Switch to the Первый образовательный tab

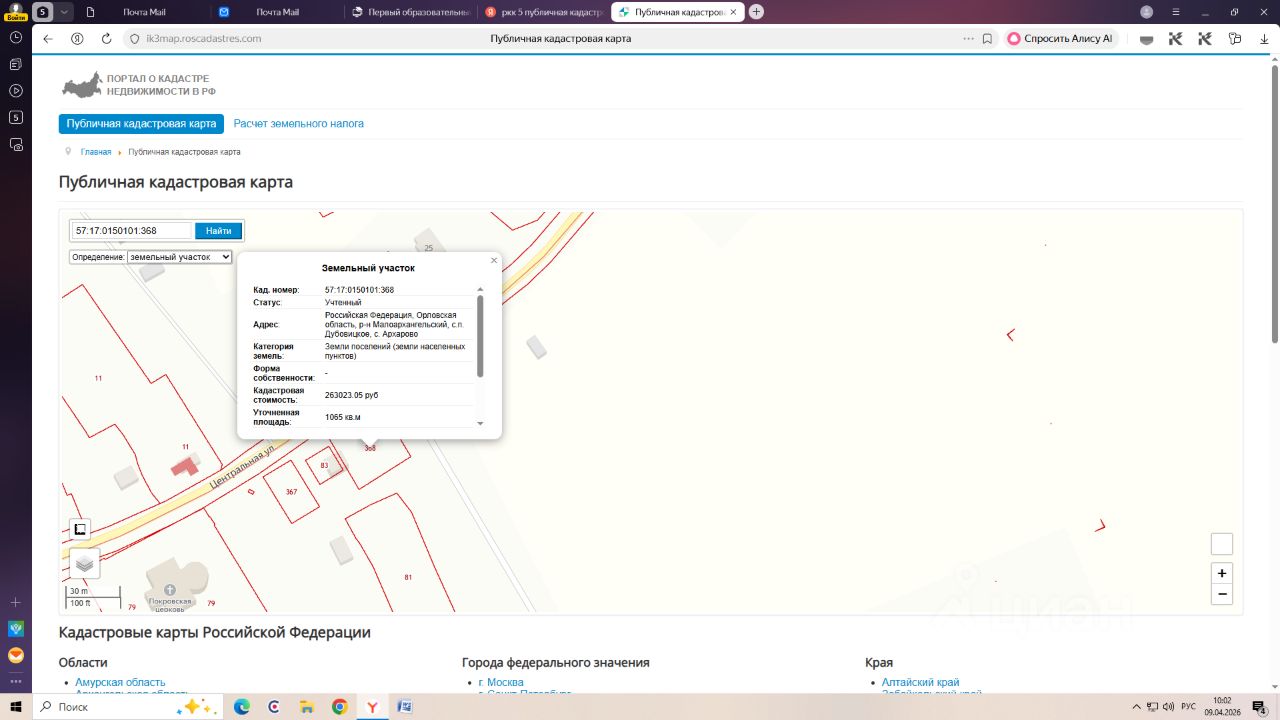click(410, 12)
